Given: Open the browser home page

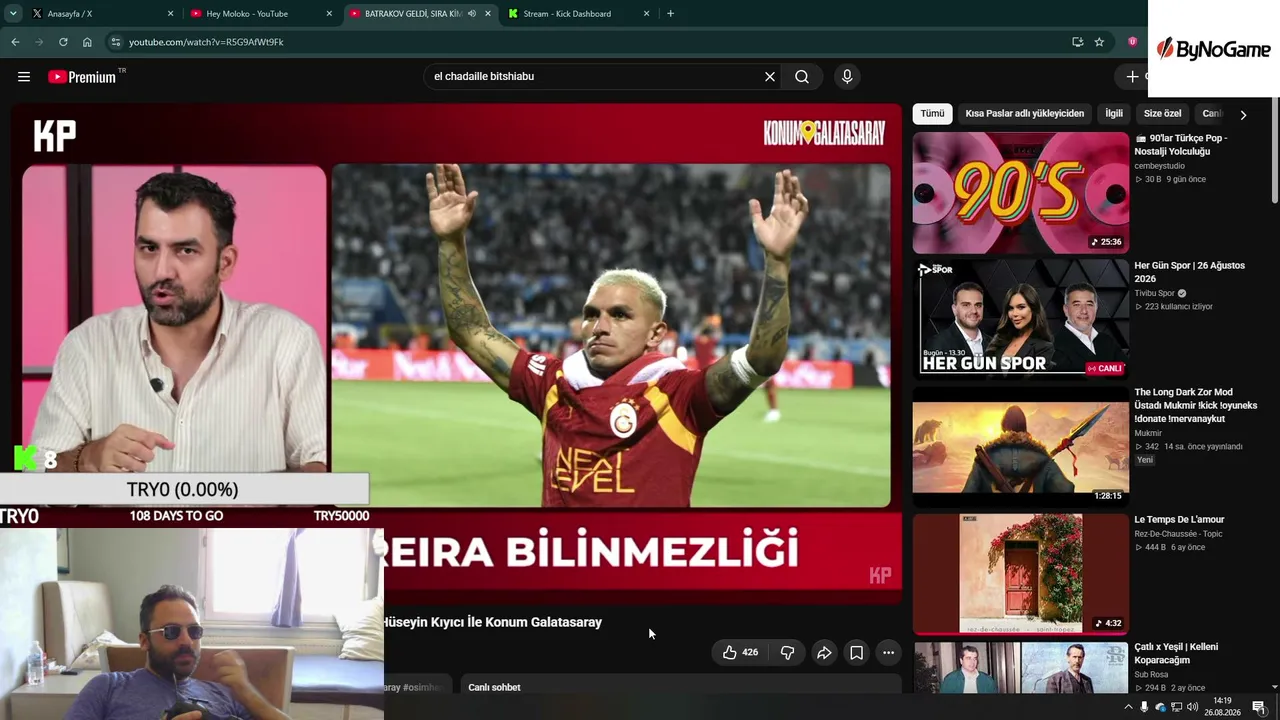Looking at the screenshot, I should click(x=87, y=42).
